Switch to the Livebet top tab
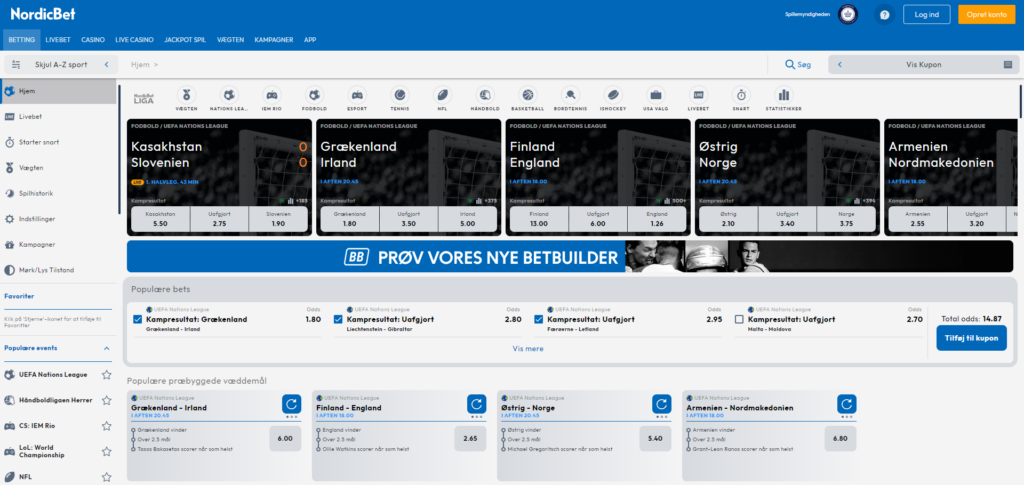1024x485 pixels. click(x=58, y=40)
